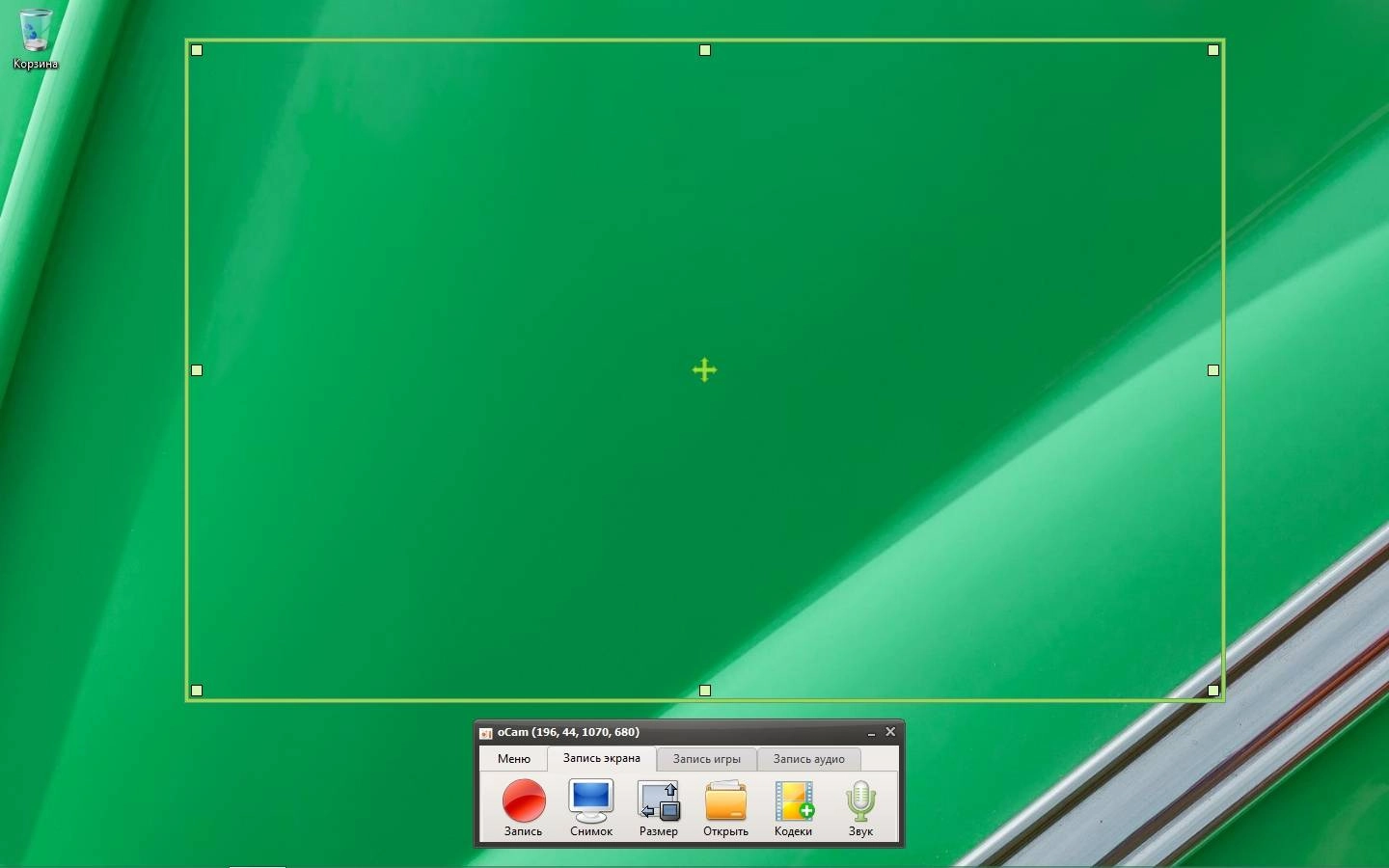Take a screenshot with Снимок

[590, 808]
